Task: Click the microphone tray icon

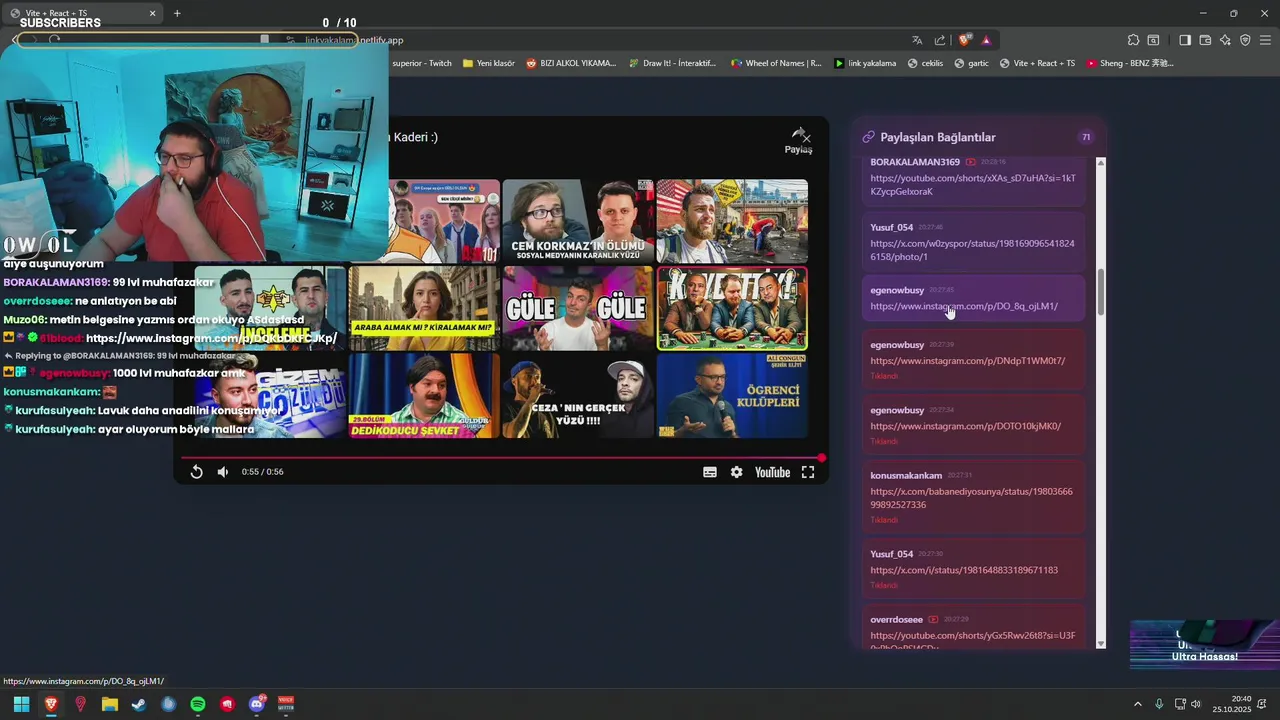Action: (1159, 704)
